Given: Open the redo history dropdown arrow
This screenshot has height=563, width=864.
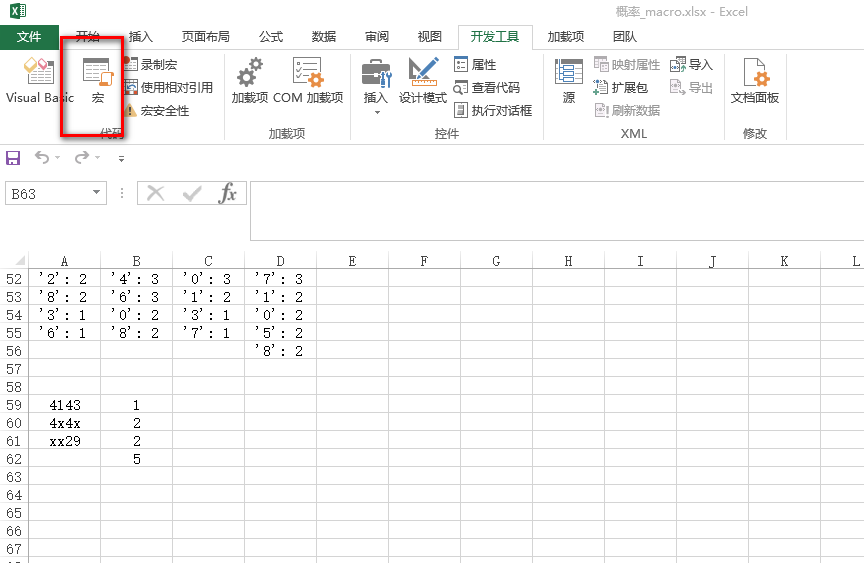Looking at the screenshot, I should pyautogui.click(x=98, y=158).
